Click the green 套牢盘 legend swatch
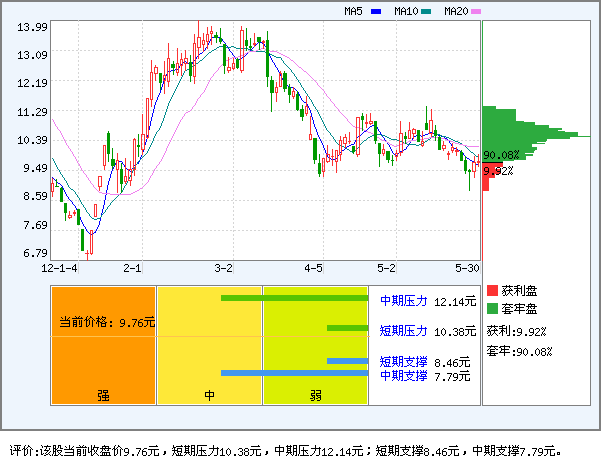The height and width of the screenshot is (456, 601). tap(492, 308)
